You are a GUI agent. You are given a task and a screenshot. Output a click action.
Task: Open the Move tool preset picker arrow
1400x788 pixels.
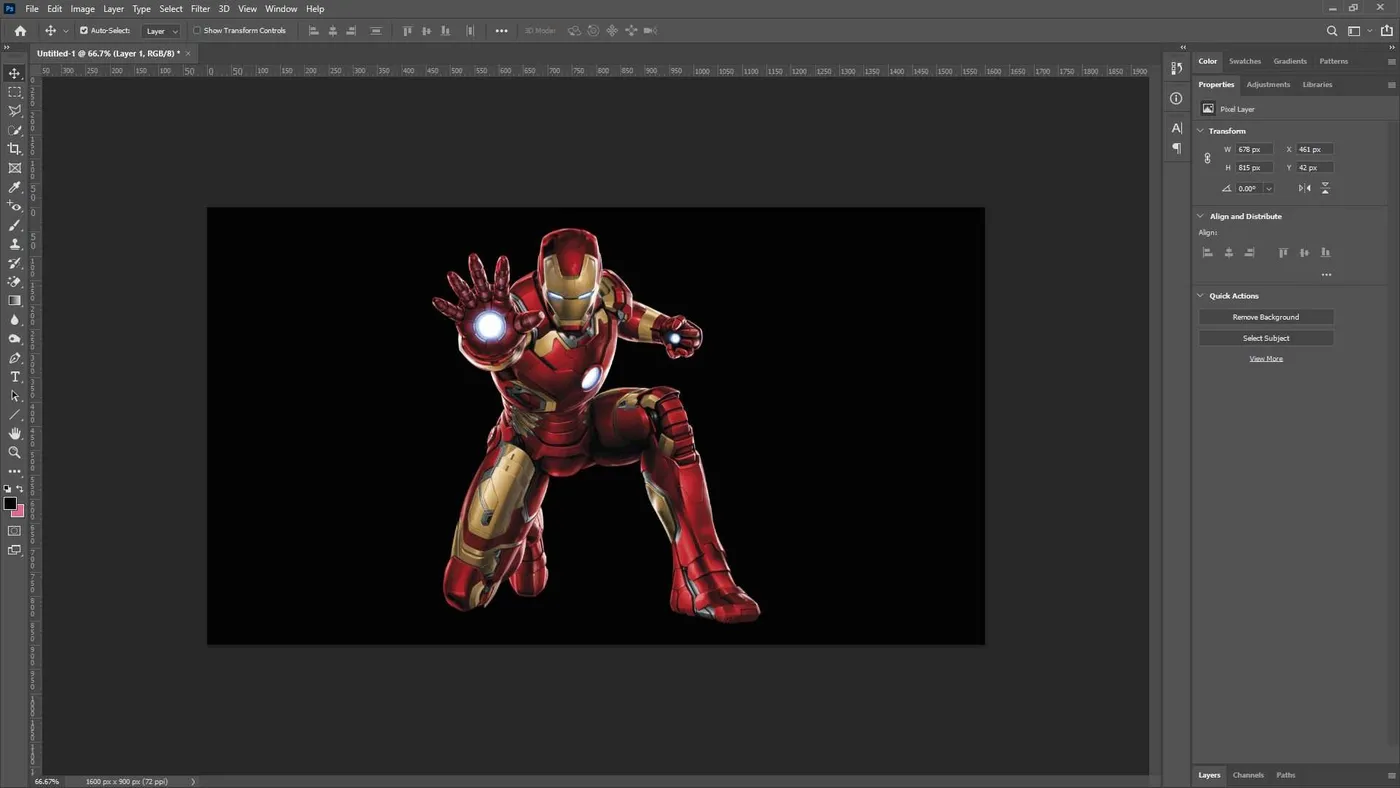66,31
